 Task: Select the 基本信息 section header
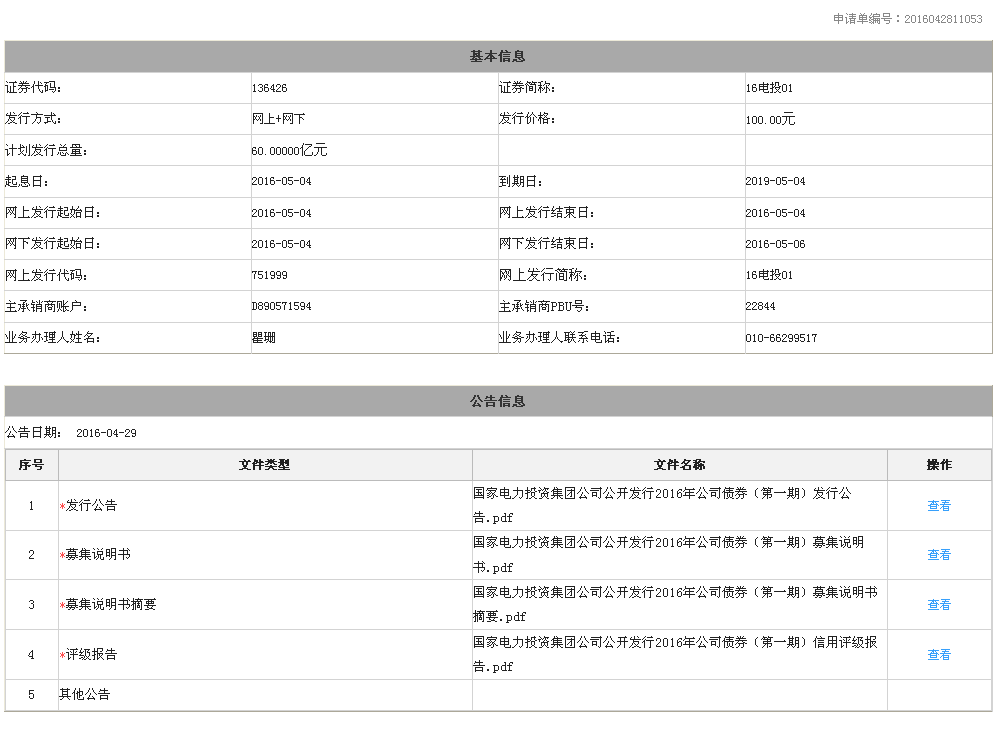tap(498, 57)
